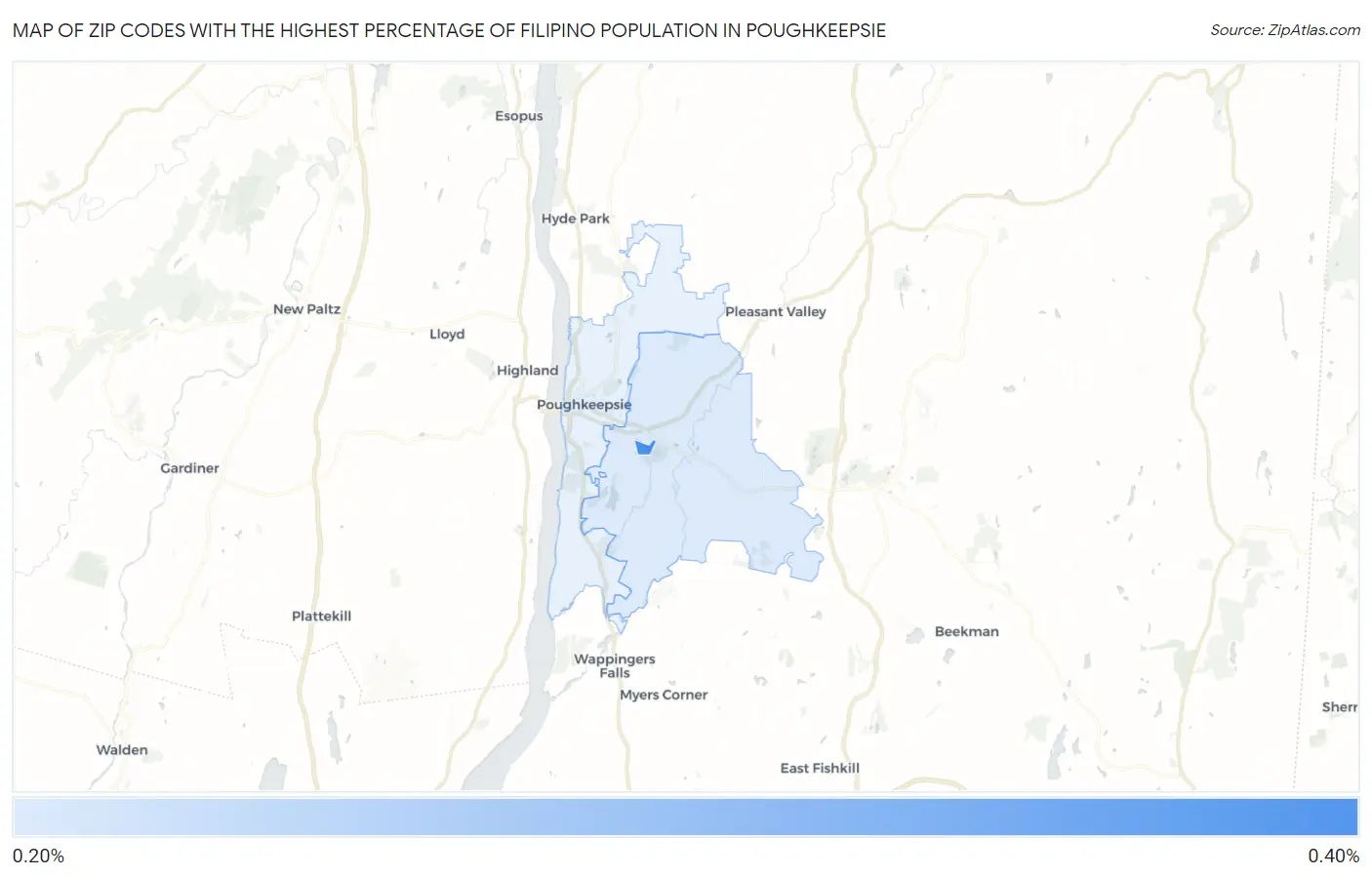Click the Pleasant Valley map label
The width and height of the screenshot is (1372, 877).
click(x=776, y=312)
